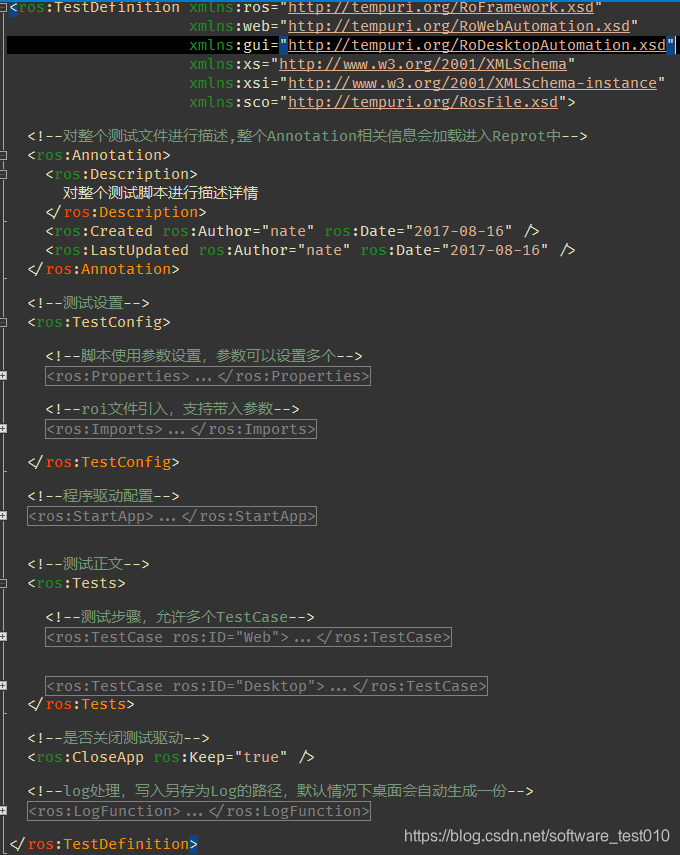Click the closing ros:Description tag

click(126, 212)
